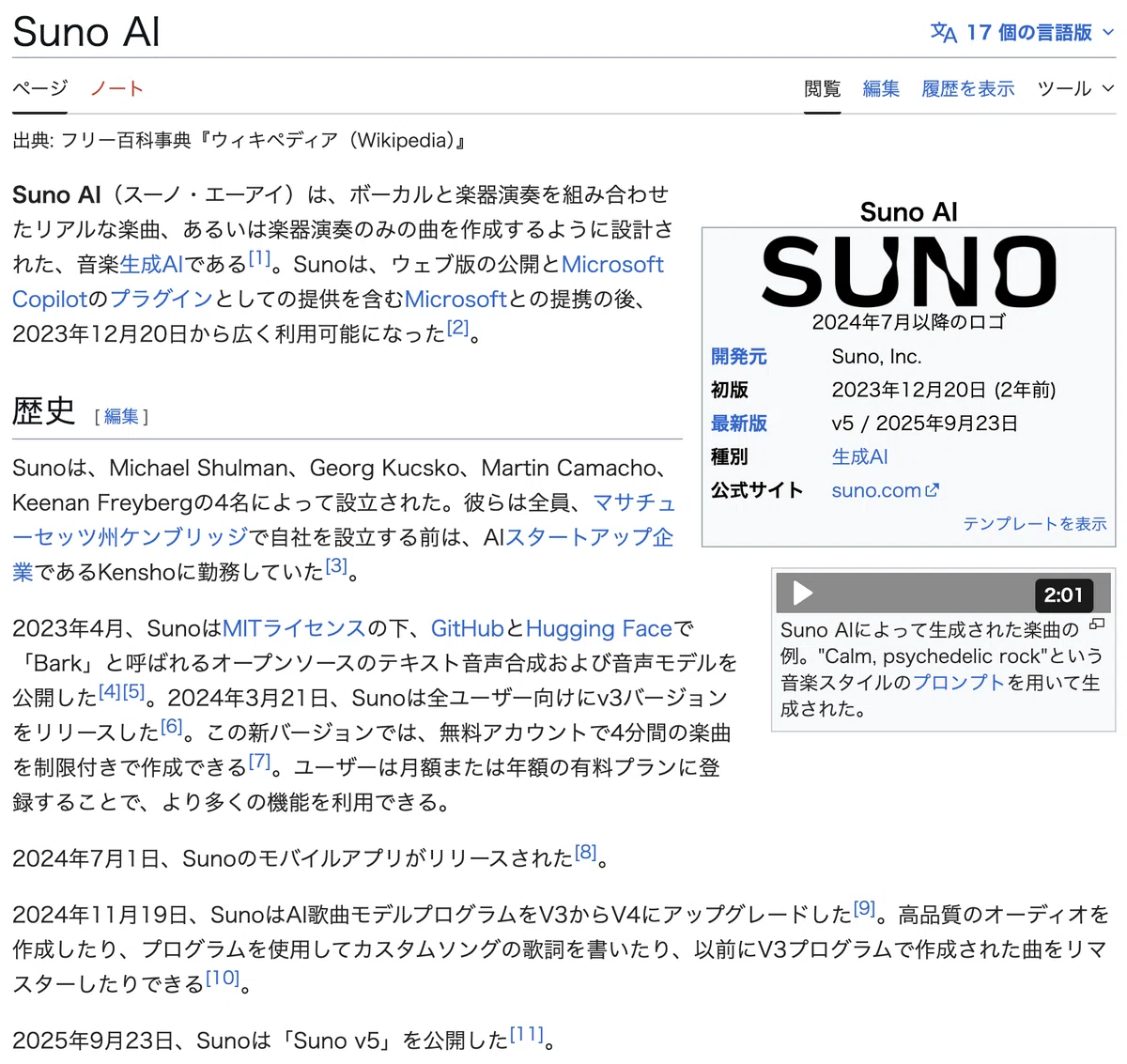Click the text "v5 / 2025年9月23日"
Viewport: 1127px width, 1064px height.
pos(925,424)
